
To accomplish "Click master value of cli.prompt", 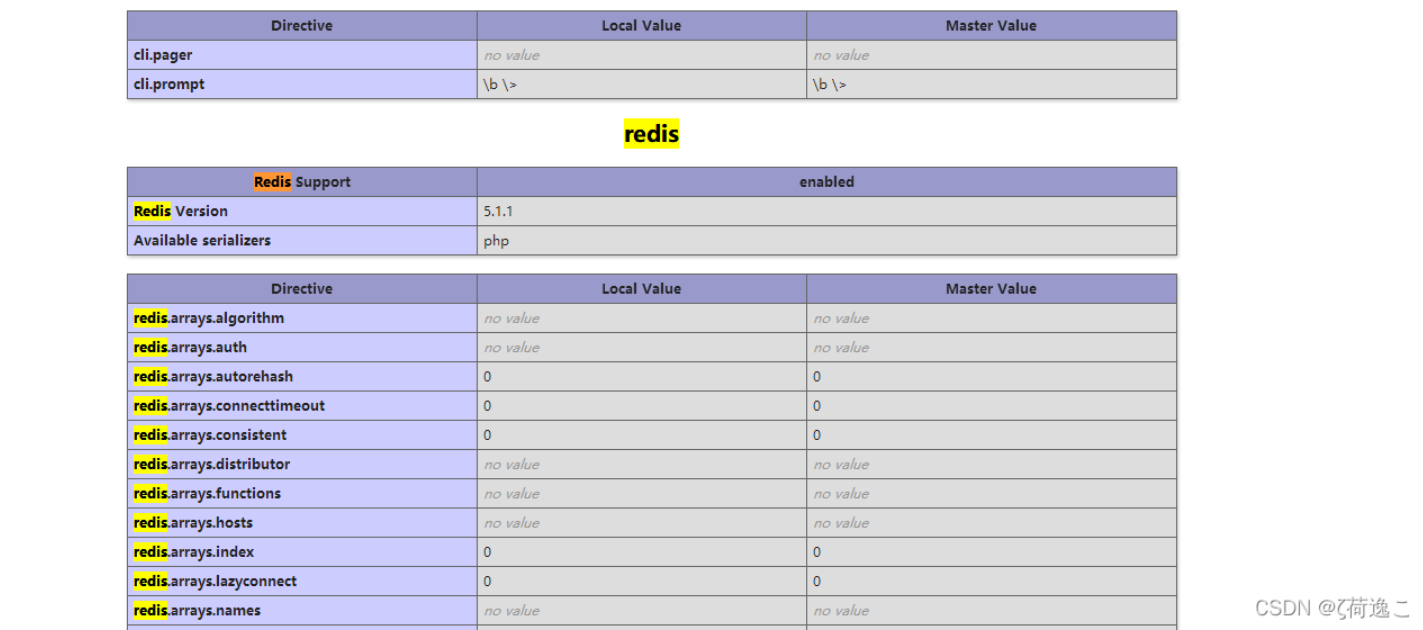I will [x=992, y=84].
